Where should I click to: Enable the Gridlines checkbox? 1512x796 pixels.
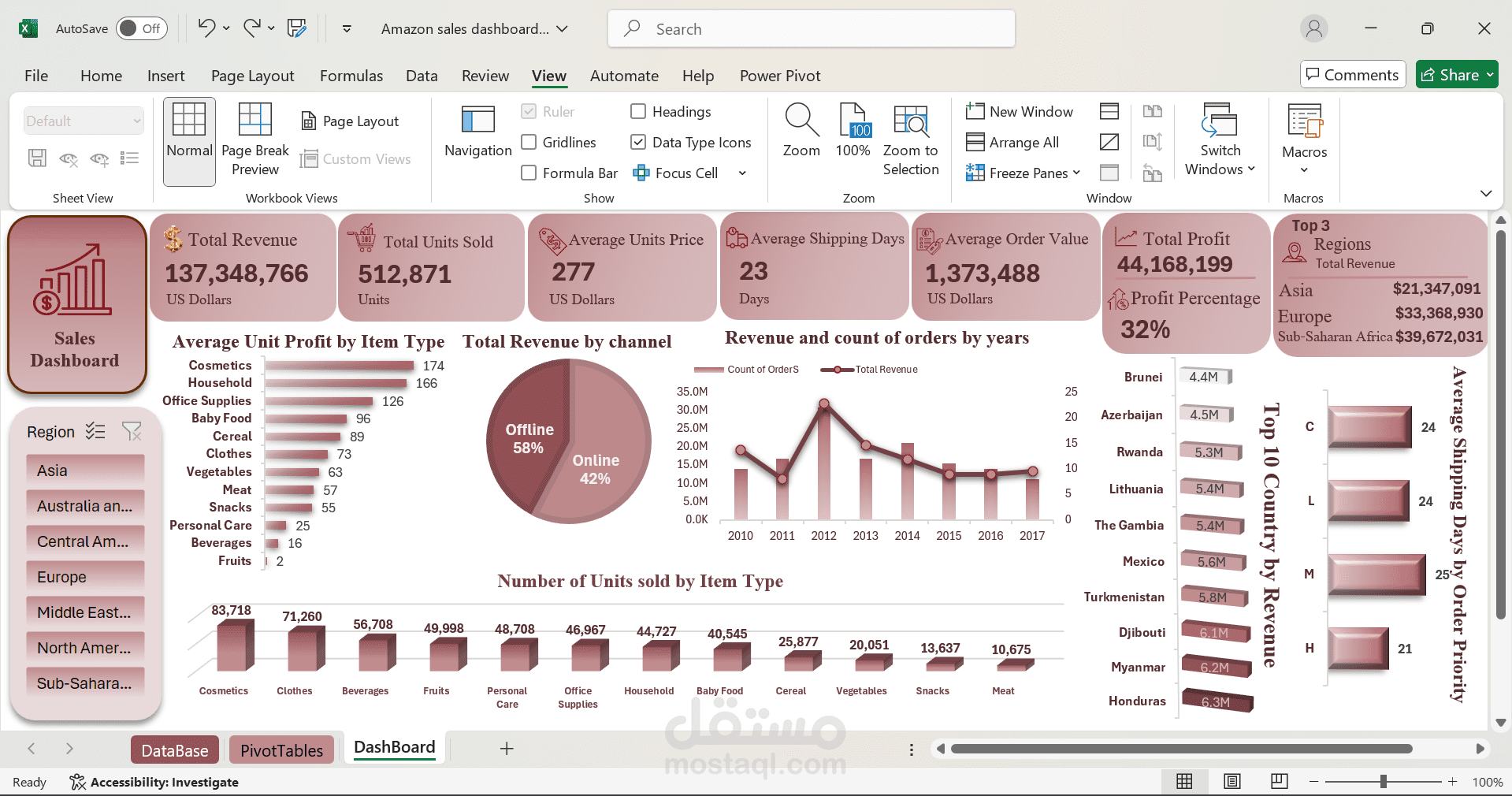coord(529,142)
